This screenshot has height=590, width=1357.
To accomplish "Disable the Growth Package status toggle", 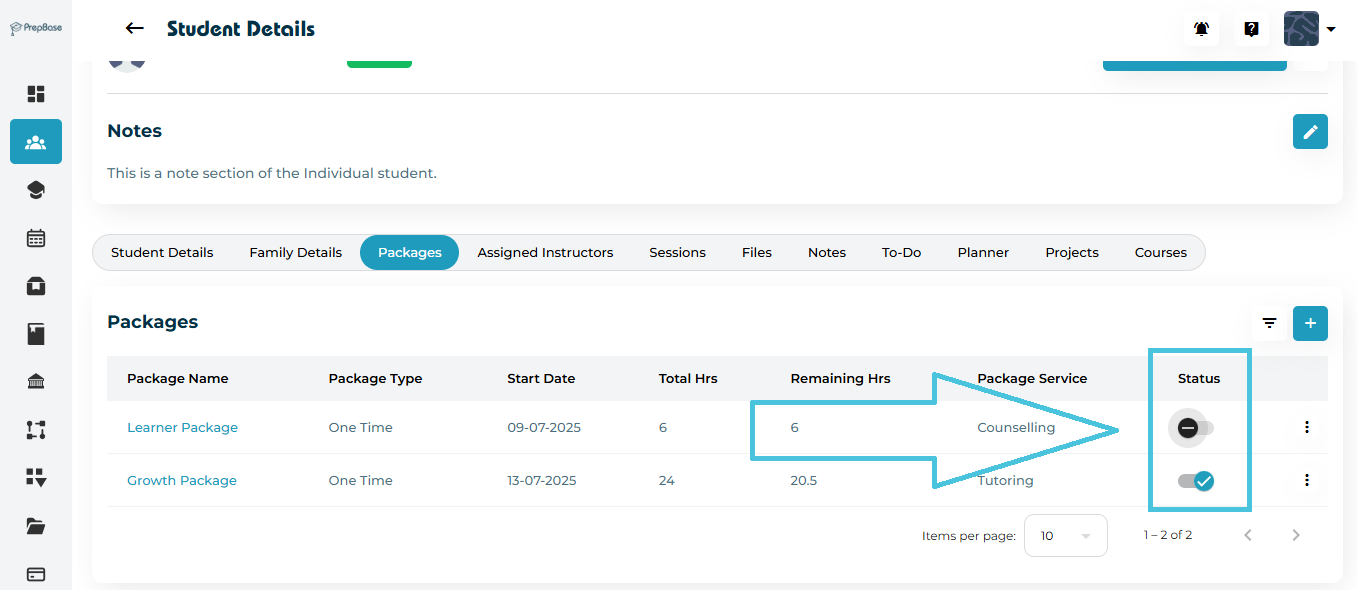I will (1196, 481).
